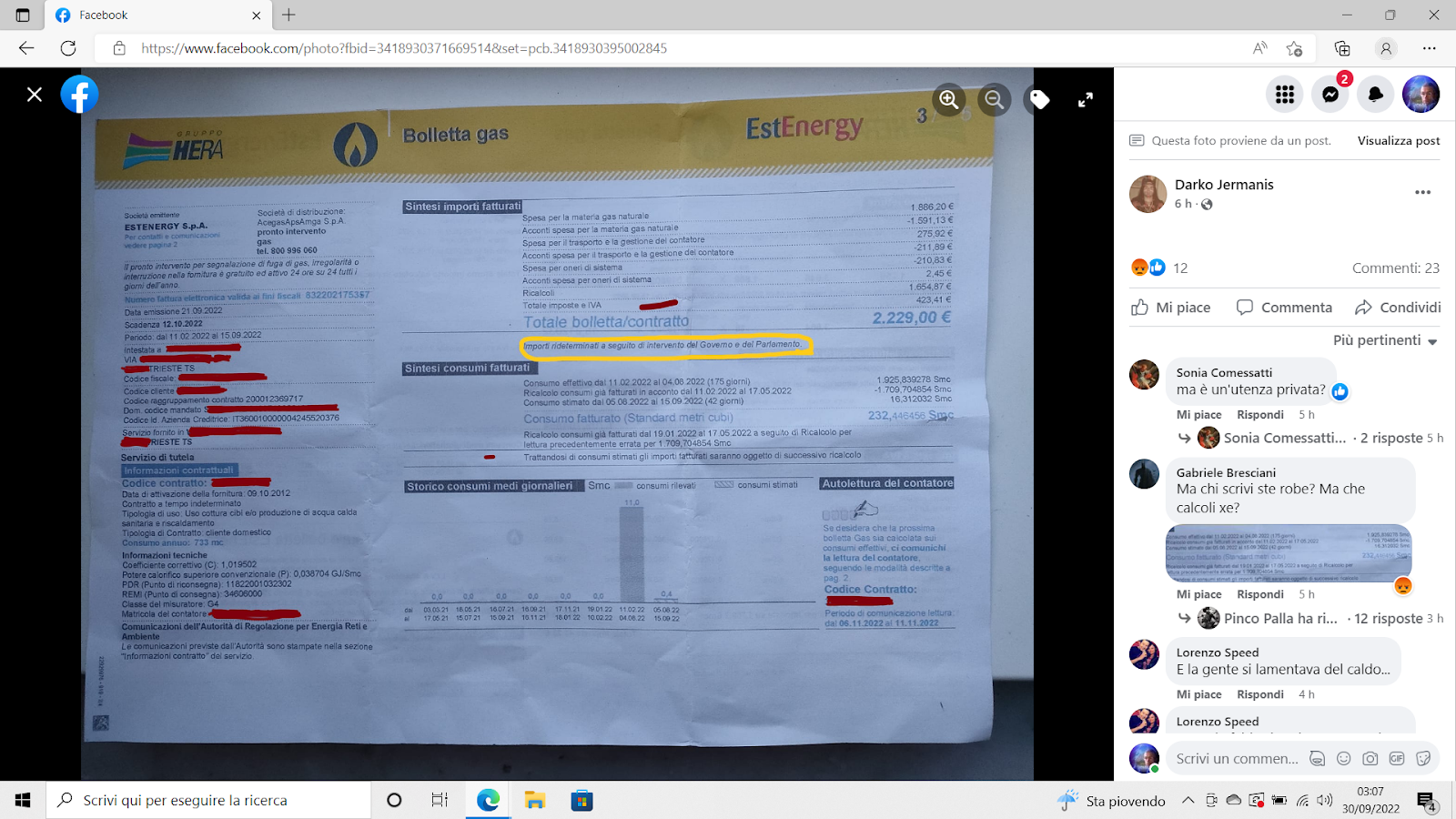Screen dimensions: 1456x819
Task: Open Task View on taskbar
Action: pos(440,800)
